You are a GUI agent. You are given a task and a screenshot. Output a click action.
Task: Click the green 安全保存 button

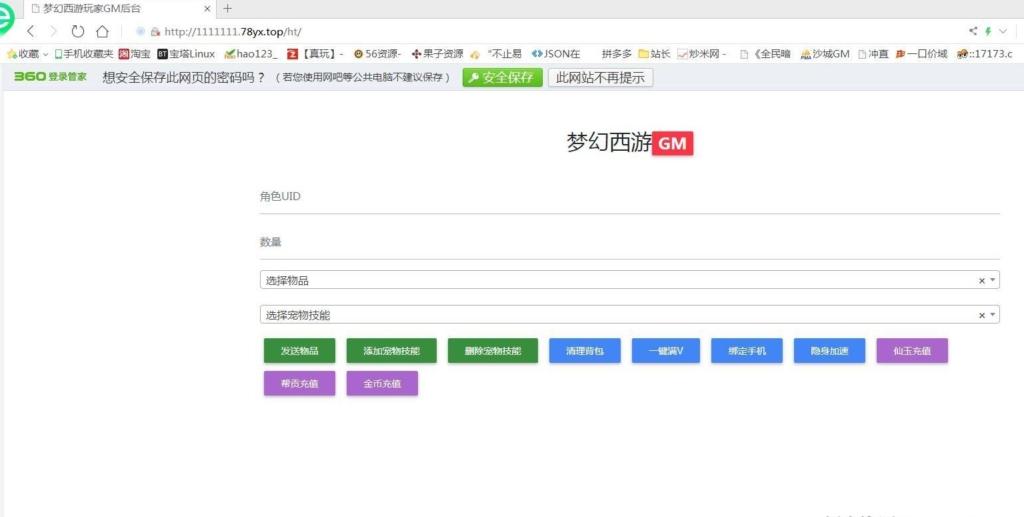point(502,78)
